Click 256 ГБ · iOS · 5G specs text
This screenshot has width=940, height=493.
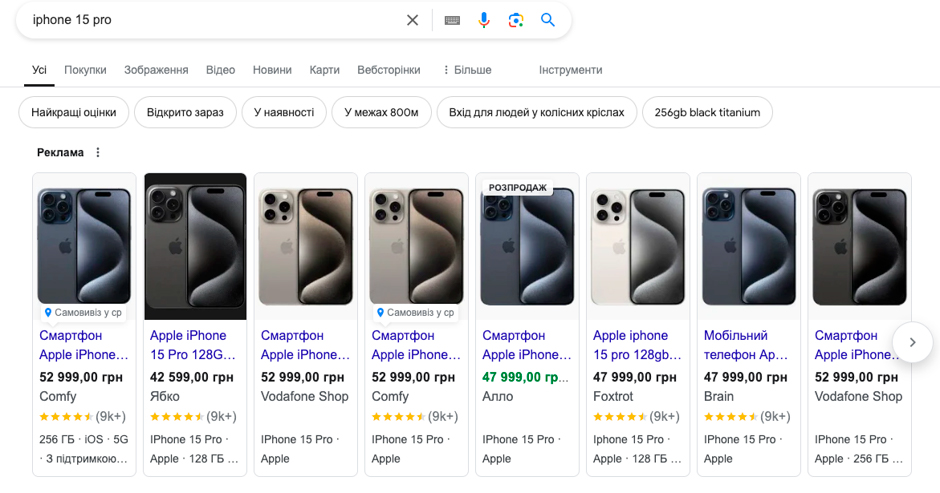tap(84, 439)
